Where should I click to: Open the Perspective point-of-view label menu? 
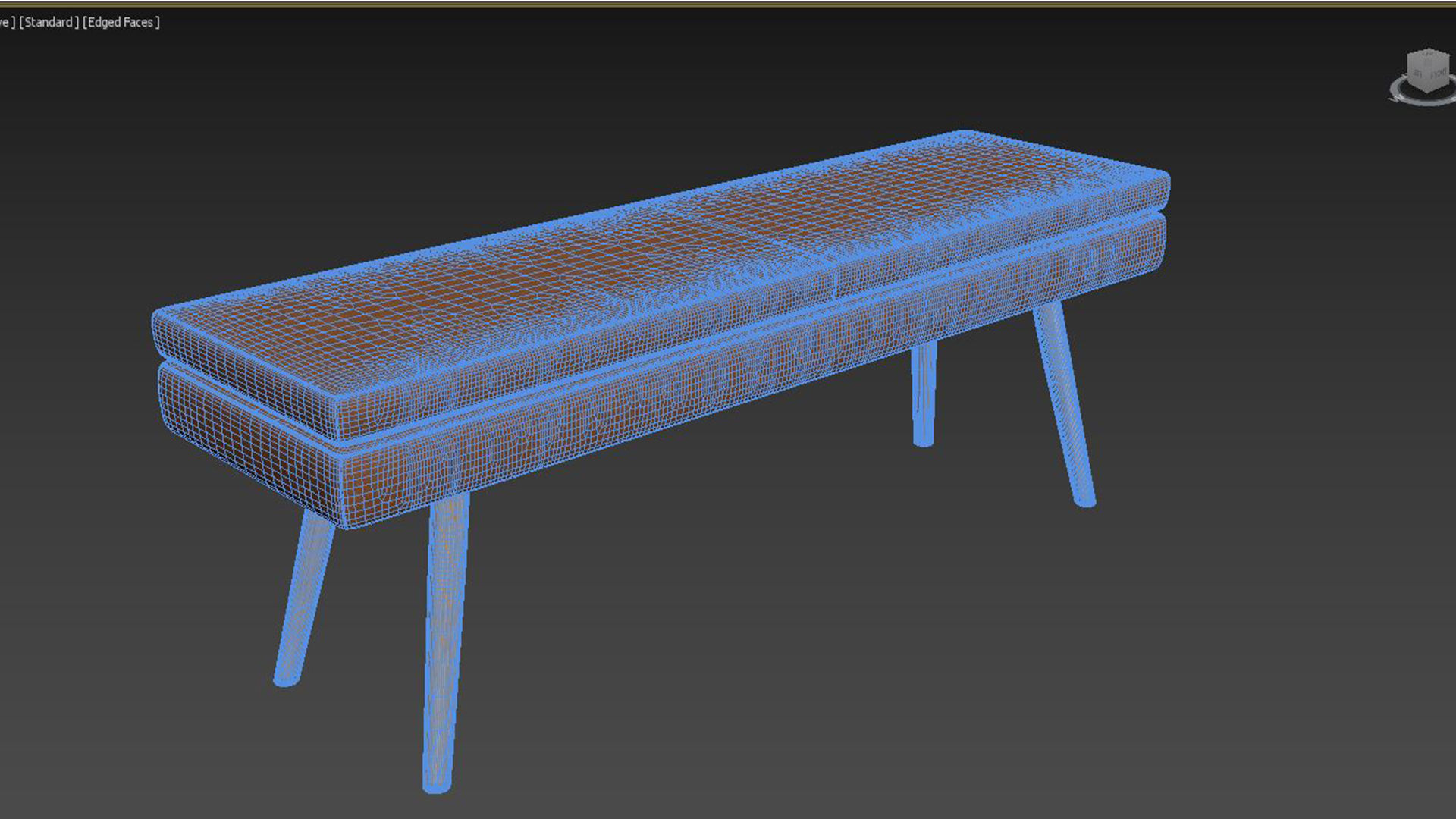6,22
